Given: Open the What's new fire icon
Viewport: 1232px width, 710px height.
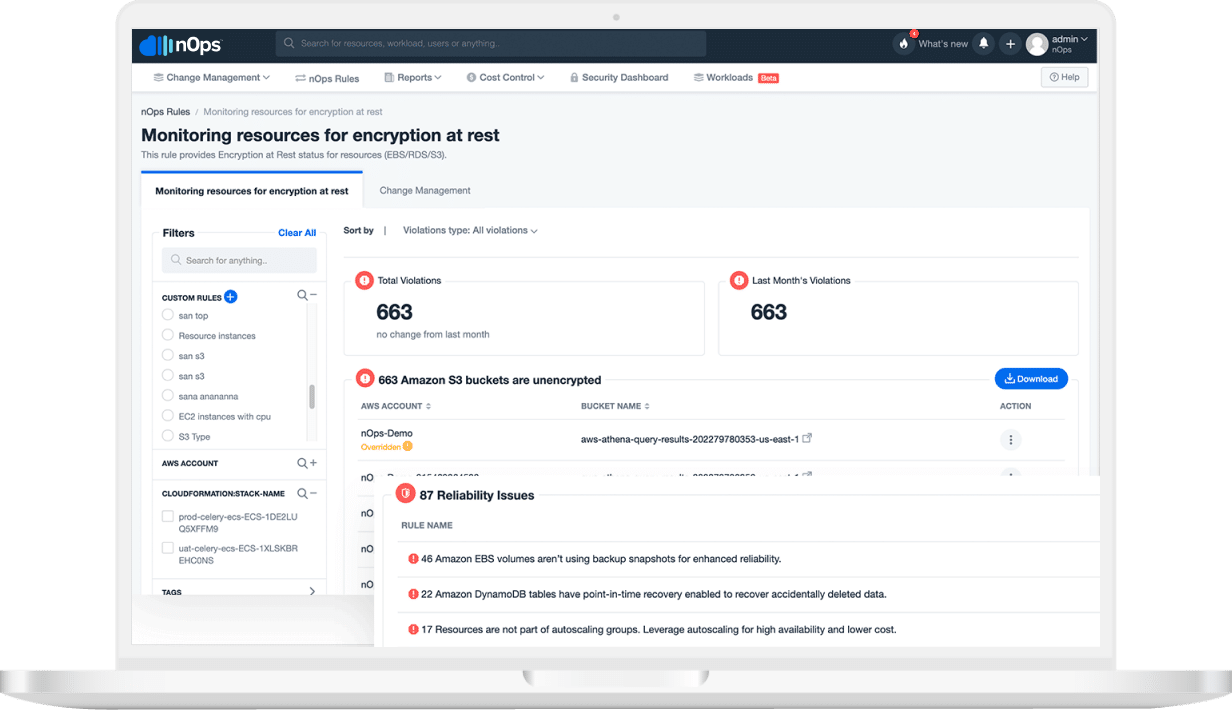Looking at the screenshot, I should [x=904, y=44].
